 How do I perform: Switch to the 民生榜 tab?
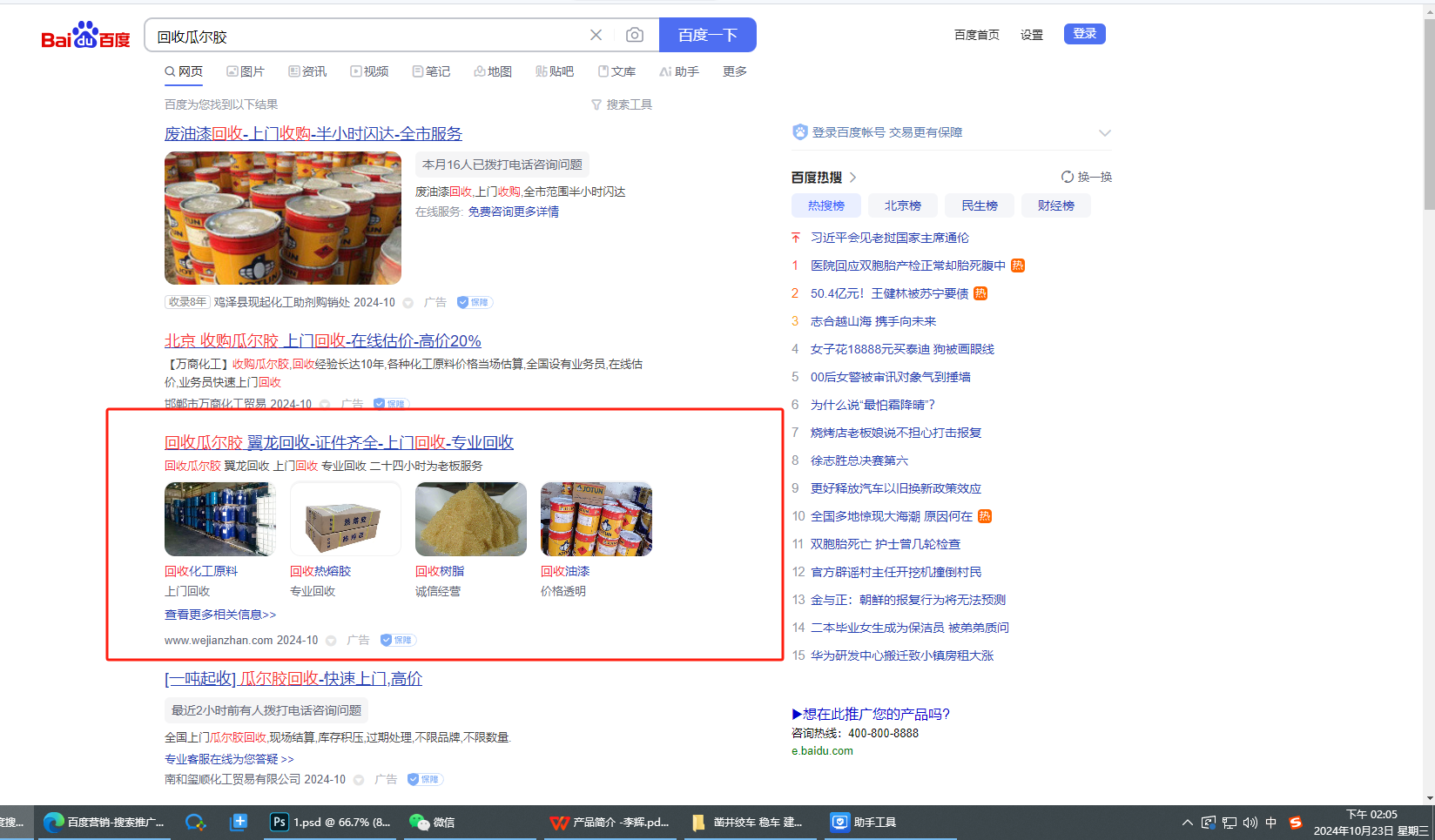tap(980, 205)
